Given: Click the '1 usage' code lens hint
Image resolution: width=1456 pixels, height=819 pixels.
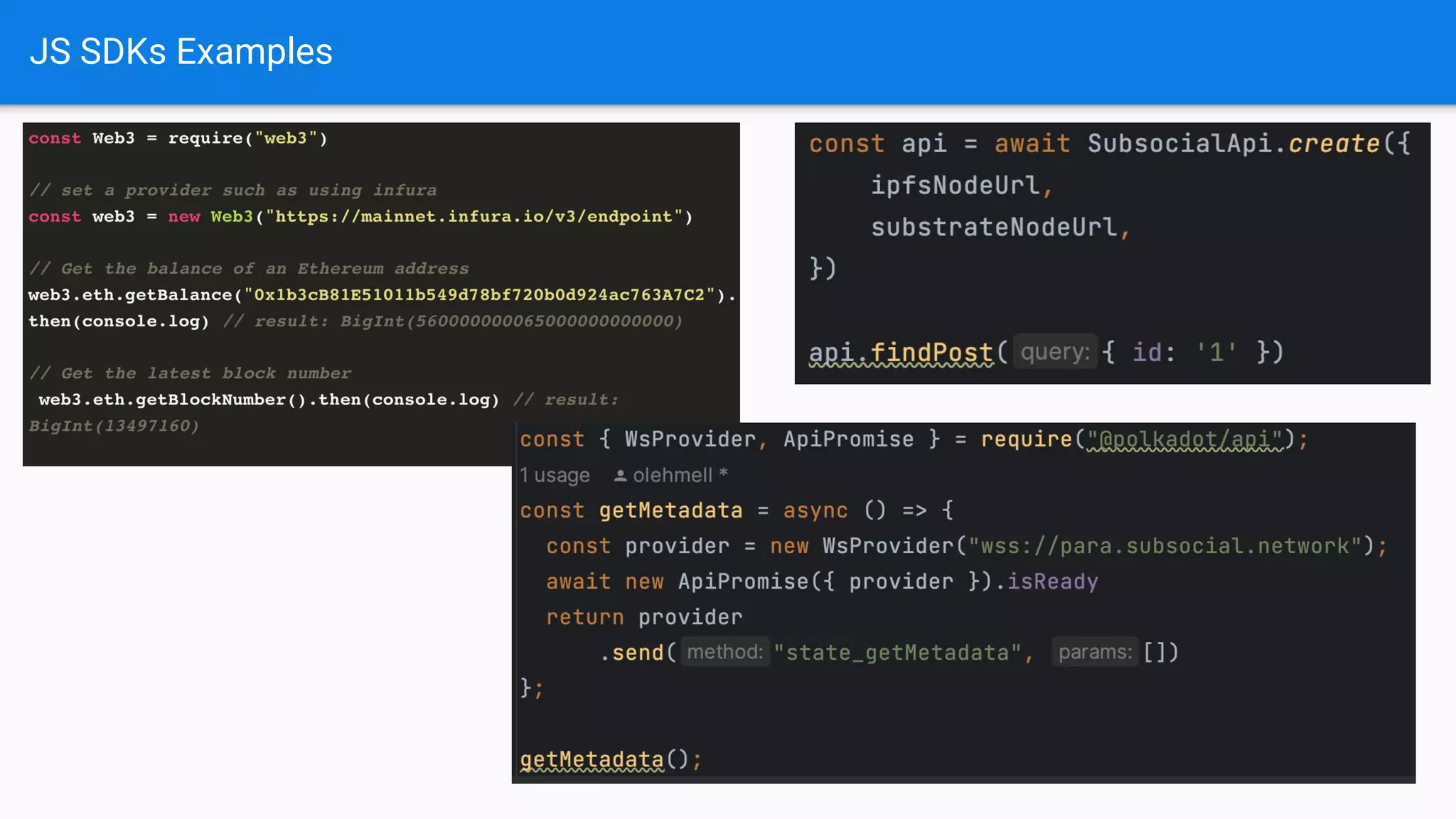Looking at the screenshot, I should (x=555, y=475).
